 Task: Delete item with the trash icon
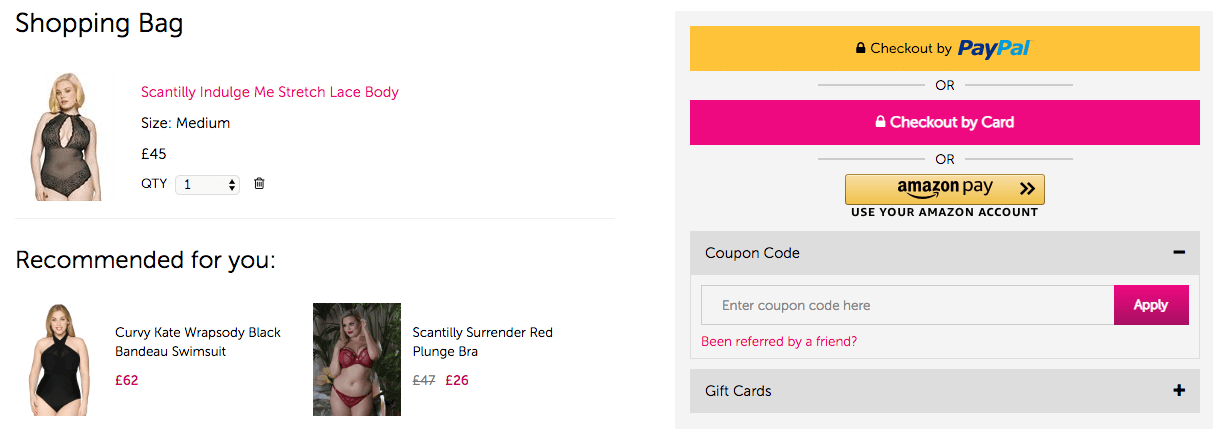pos(259,183)
